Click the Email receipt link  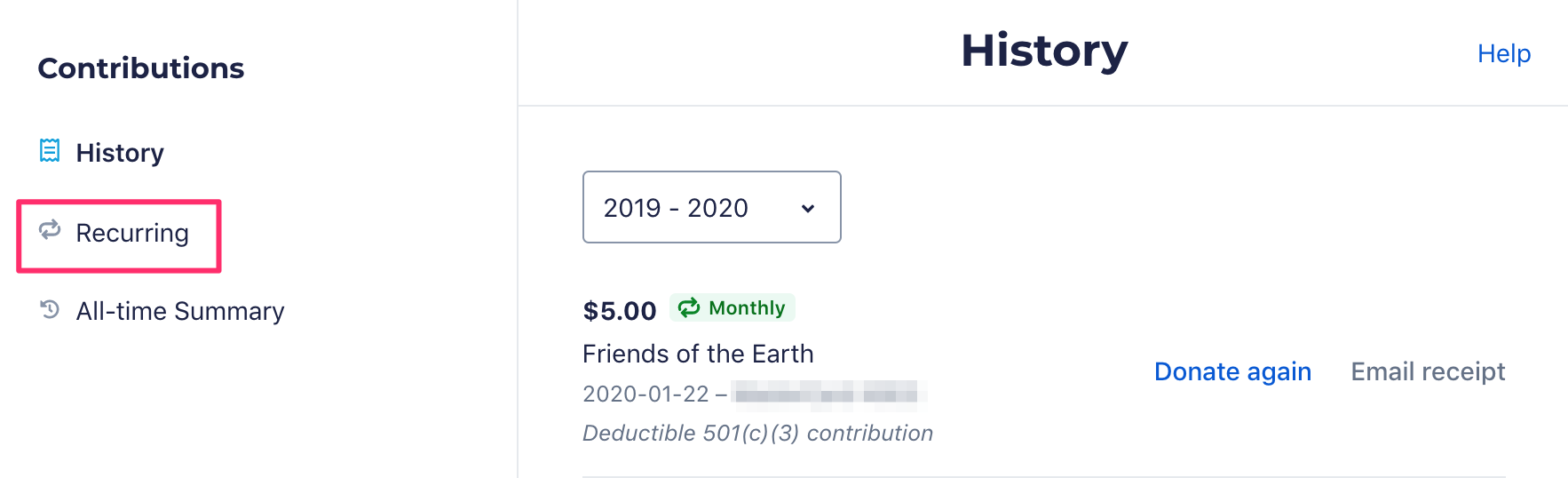point(1428,371)
